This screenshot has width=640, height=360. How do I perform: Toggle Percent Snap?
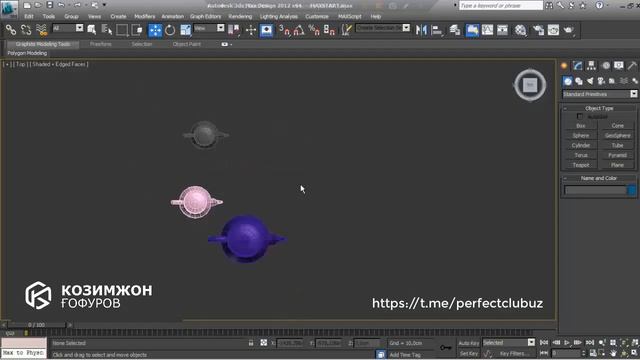click(314, 30)
